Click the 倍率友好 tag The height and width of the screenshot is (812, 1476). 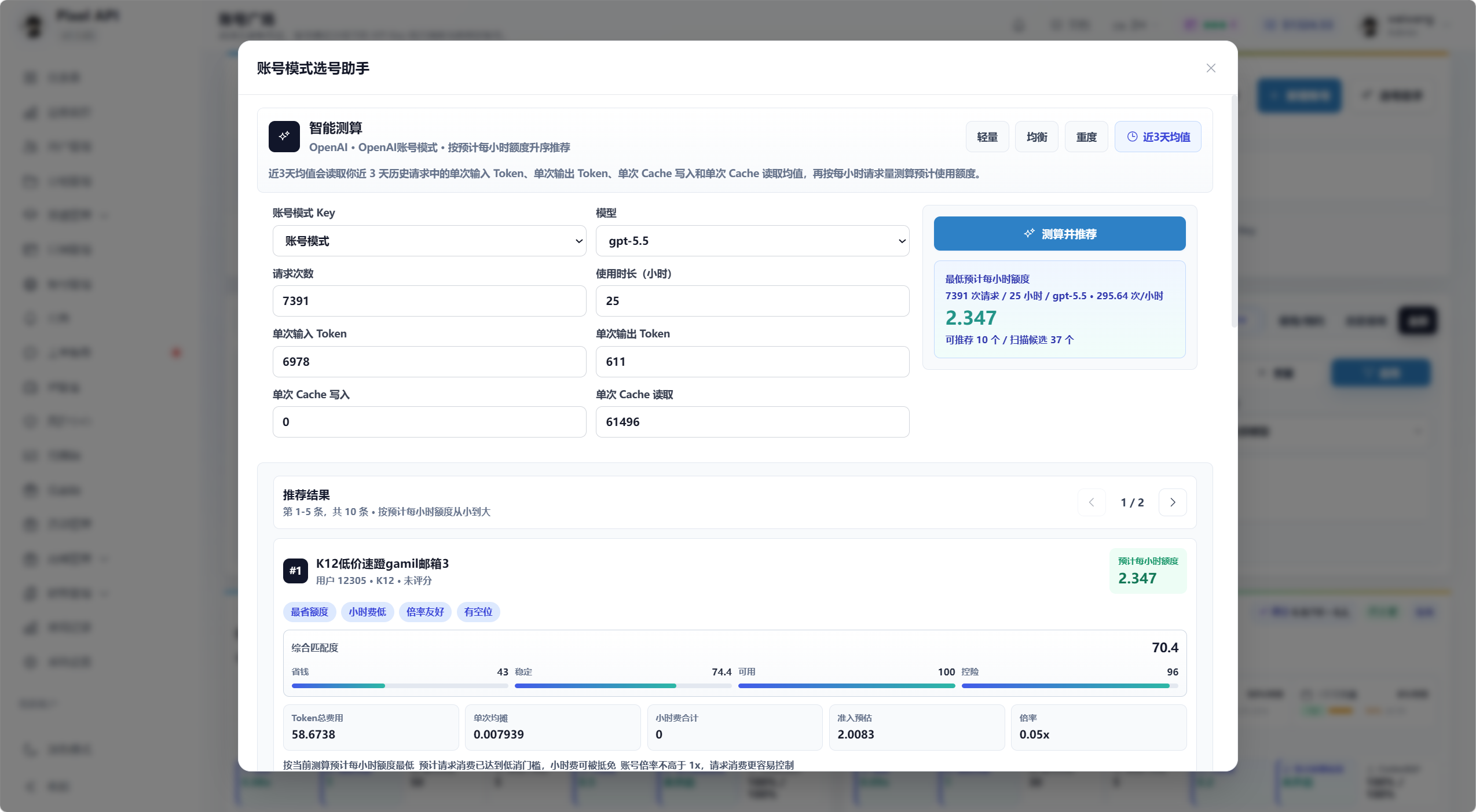[425, 612]
